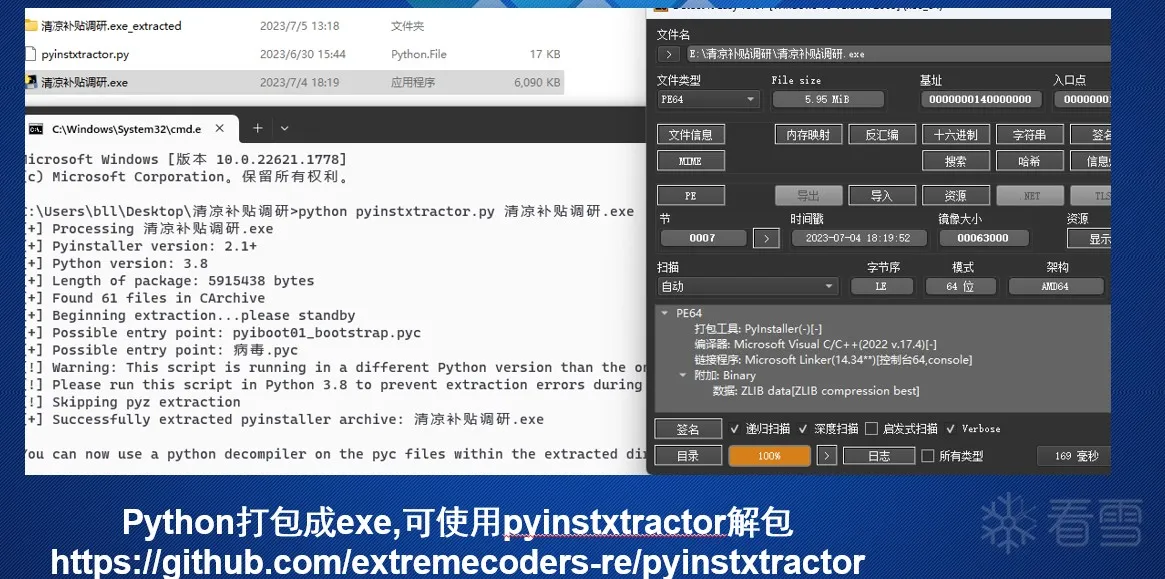Click the 'Python version: 3.8' terminal line

117,263
